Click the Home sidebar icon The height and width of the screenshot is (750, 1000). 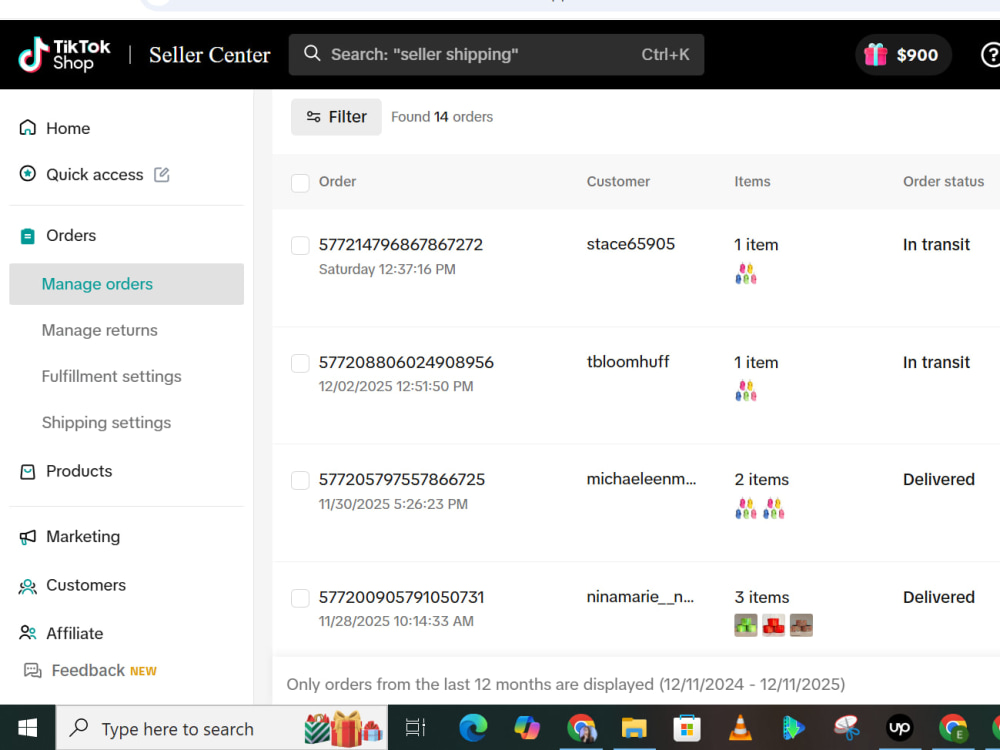pos(27,128)
